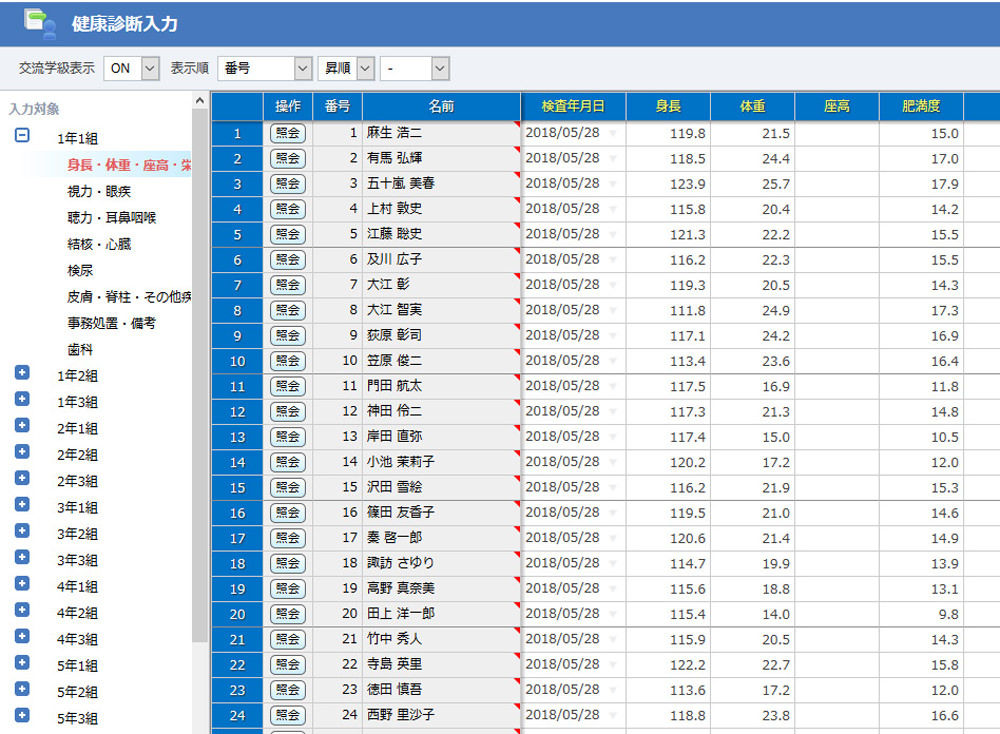Select 検尿 in the tree
This screenshot has height=734, width=1000.
point(81,270)
